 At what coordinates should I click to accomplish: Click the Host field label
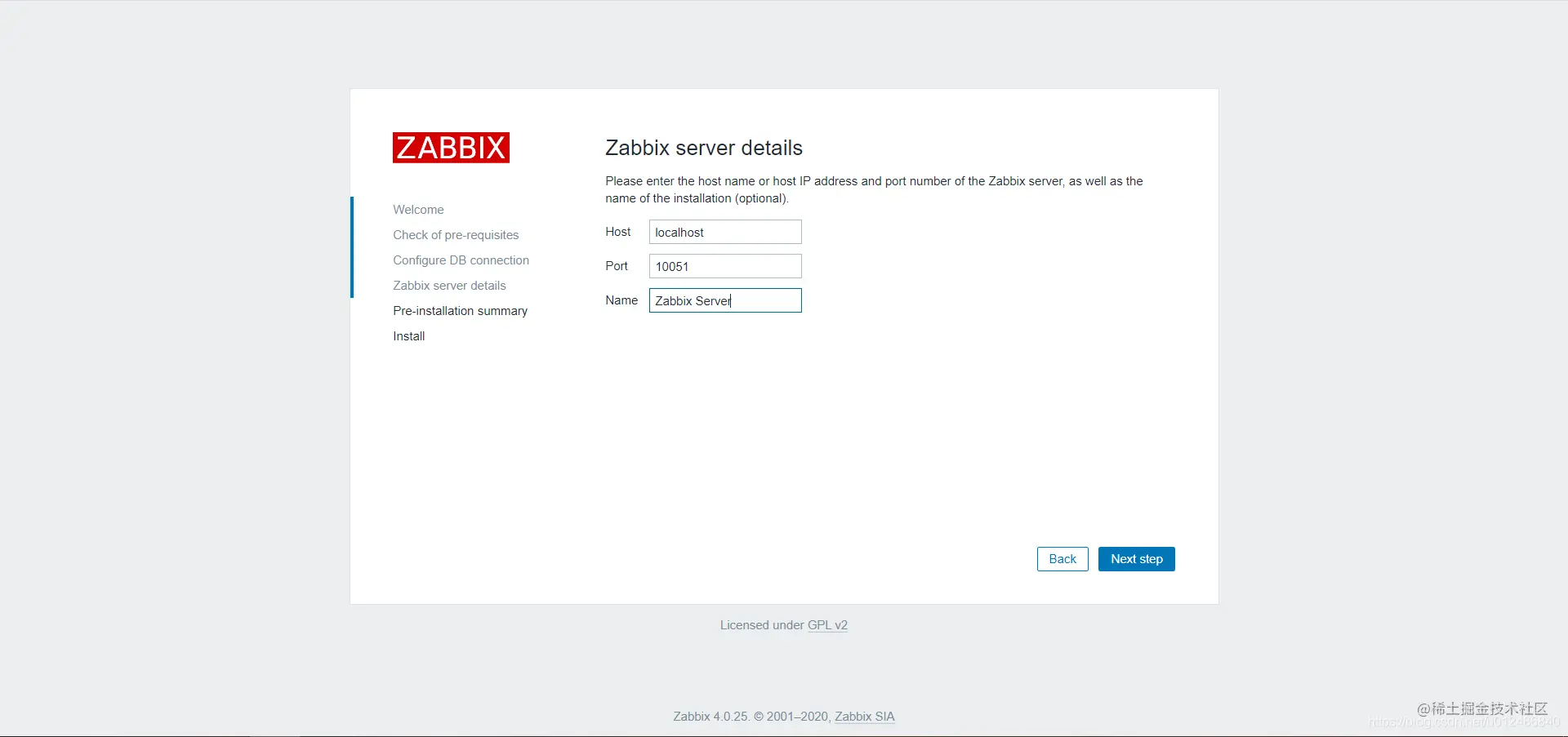(618, 232)
